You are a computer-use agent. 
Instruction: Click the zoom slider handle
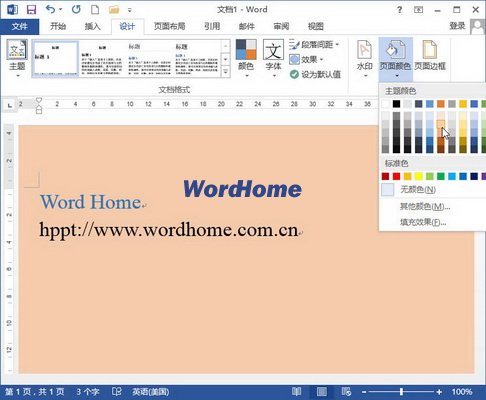(402, 392)
